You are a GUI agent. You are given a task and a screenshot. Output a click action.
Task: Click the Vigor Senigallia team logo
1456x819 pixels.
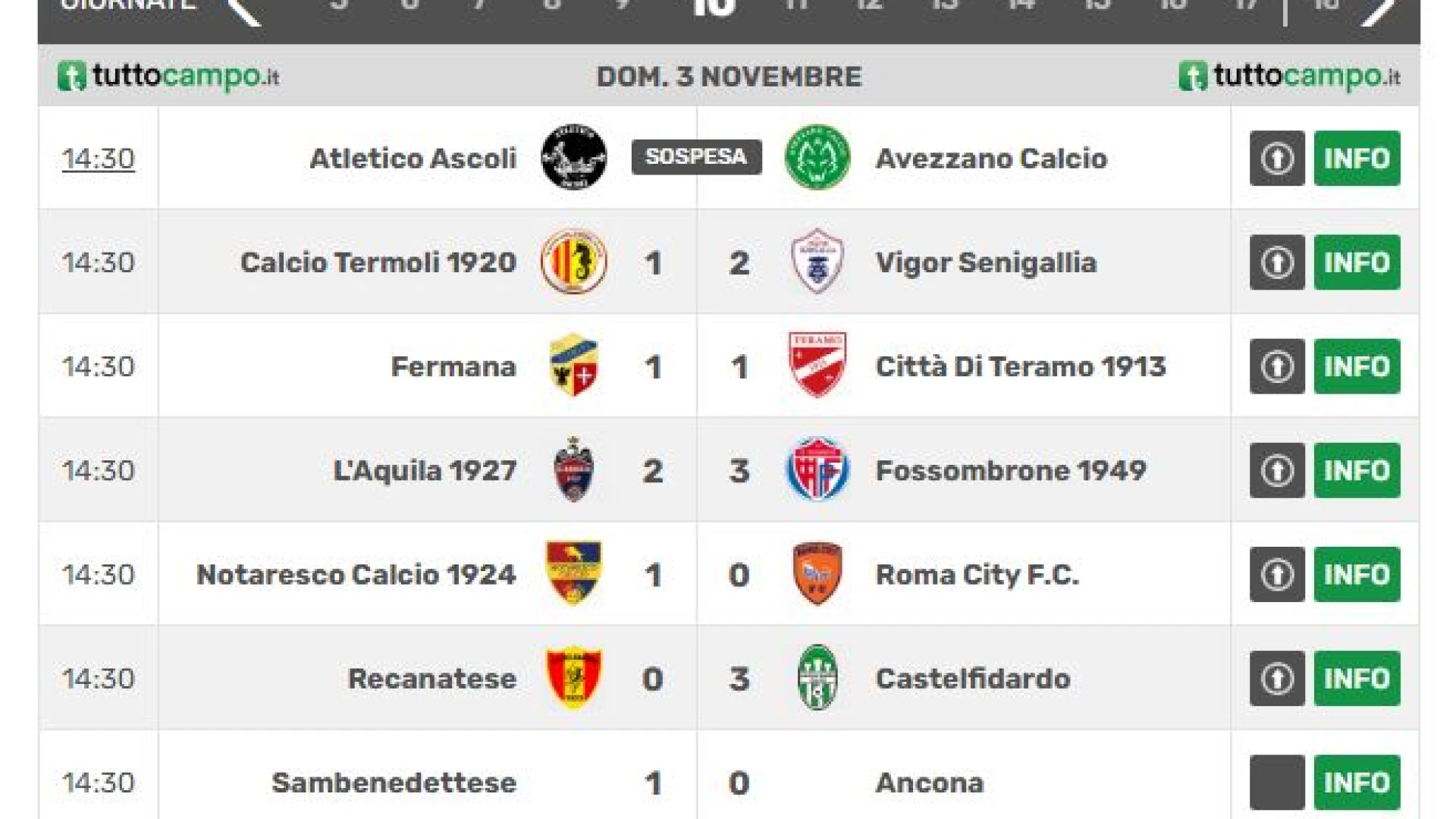point(817,262)
